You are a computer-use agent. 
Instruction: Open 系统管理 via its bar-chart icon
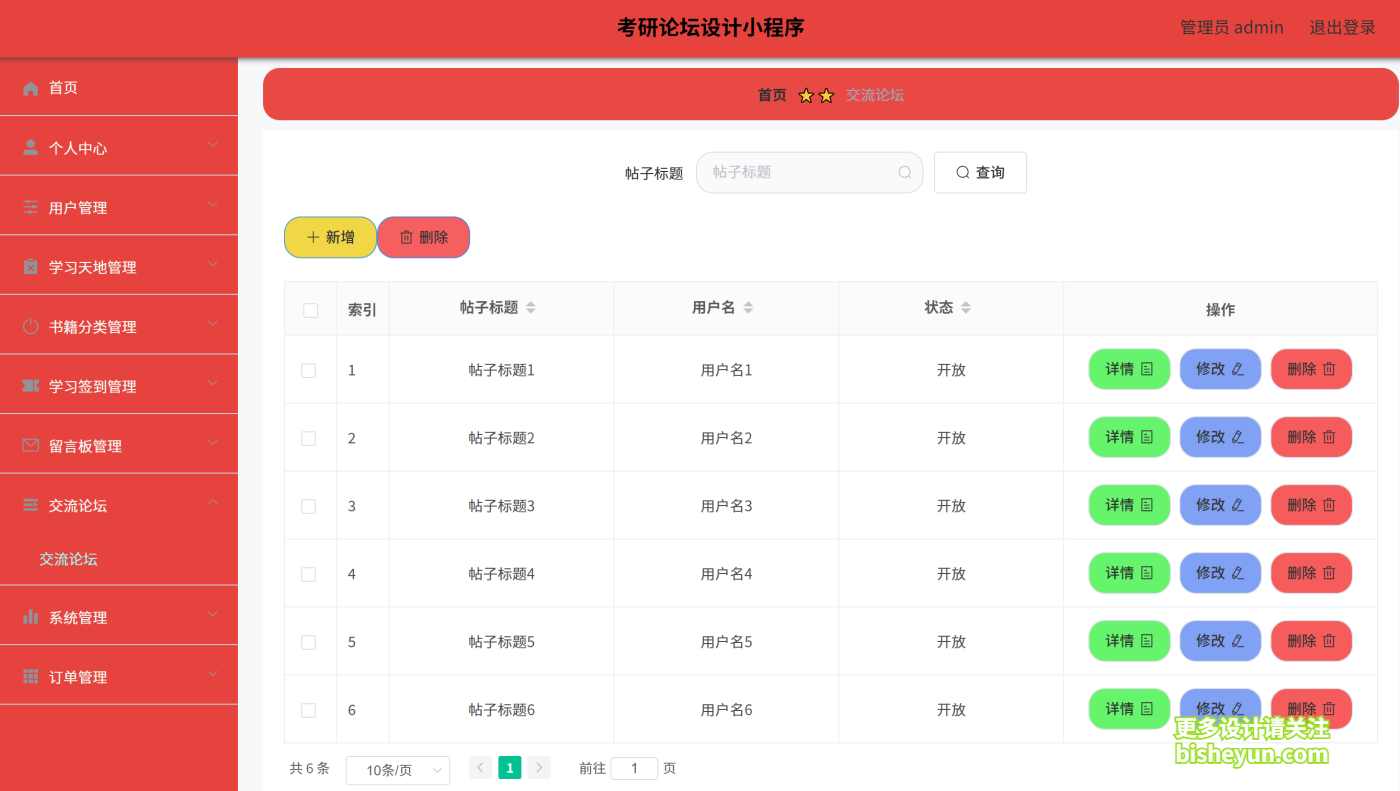[x=30, y=615]
